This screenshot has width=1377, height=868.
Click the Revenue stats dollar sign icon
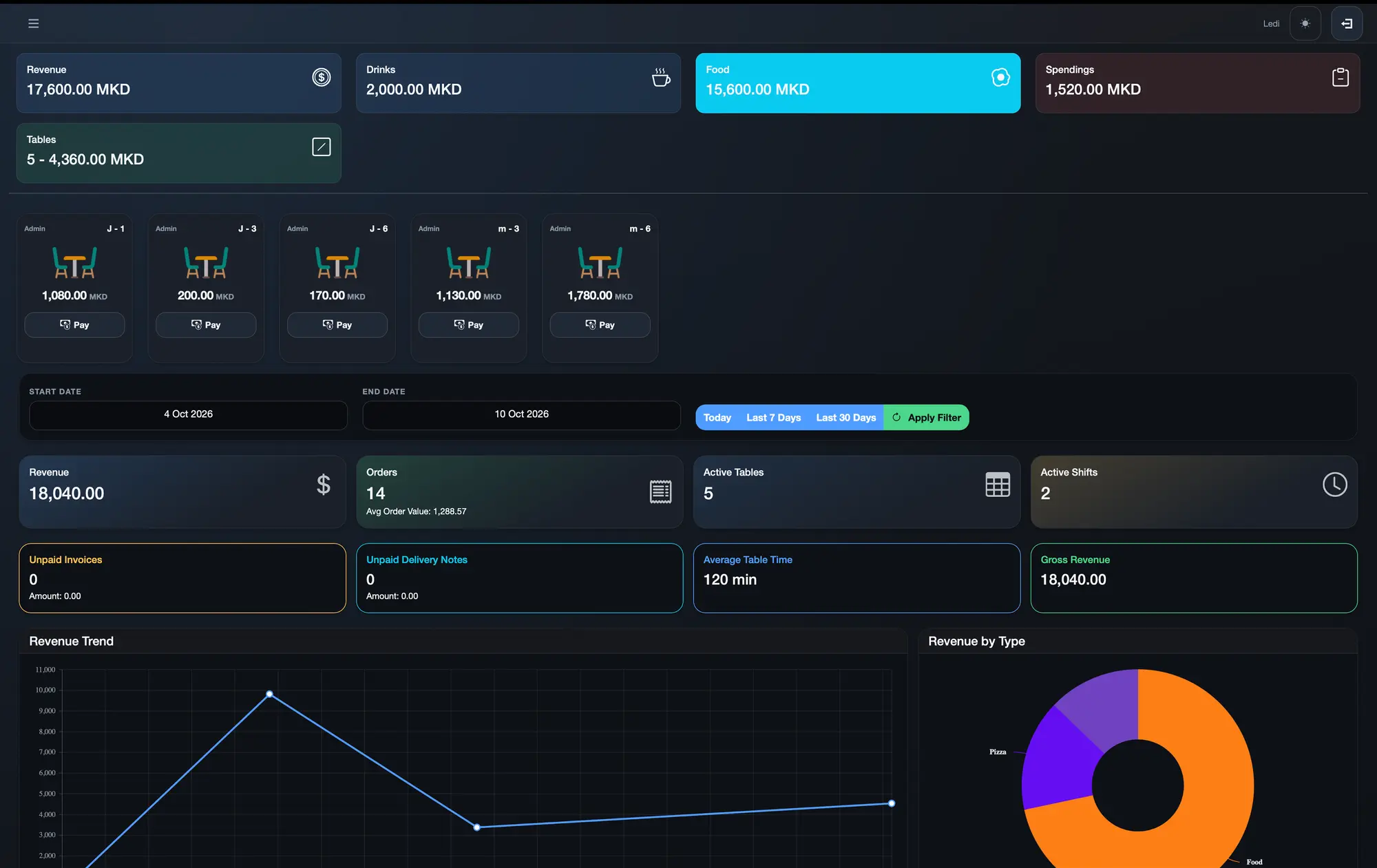tap(324, 485)
